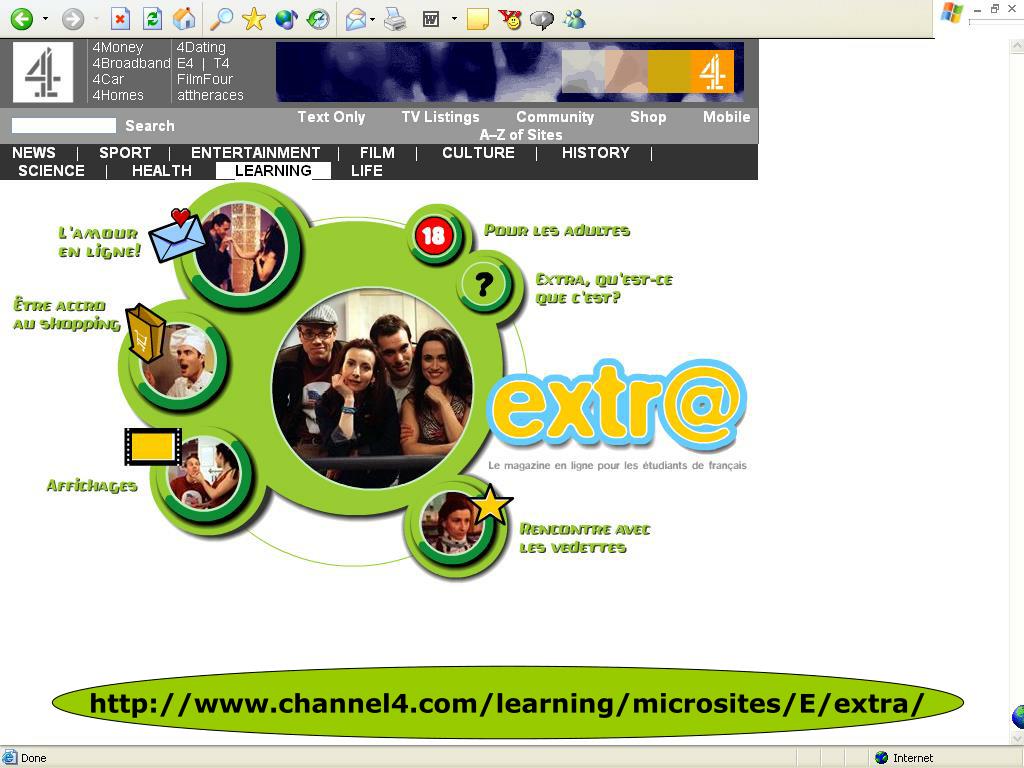Select the ENTERTAINMENT section tab
This screenshot has width=1024, height=768.
[x=255, y=153]
